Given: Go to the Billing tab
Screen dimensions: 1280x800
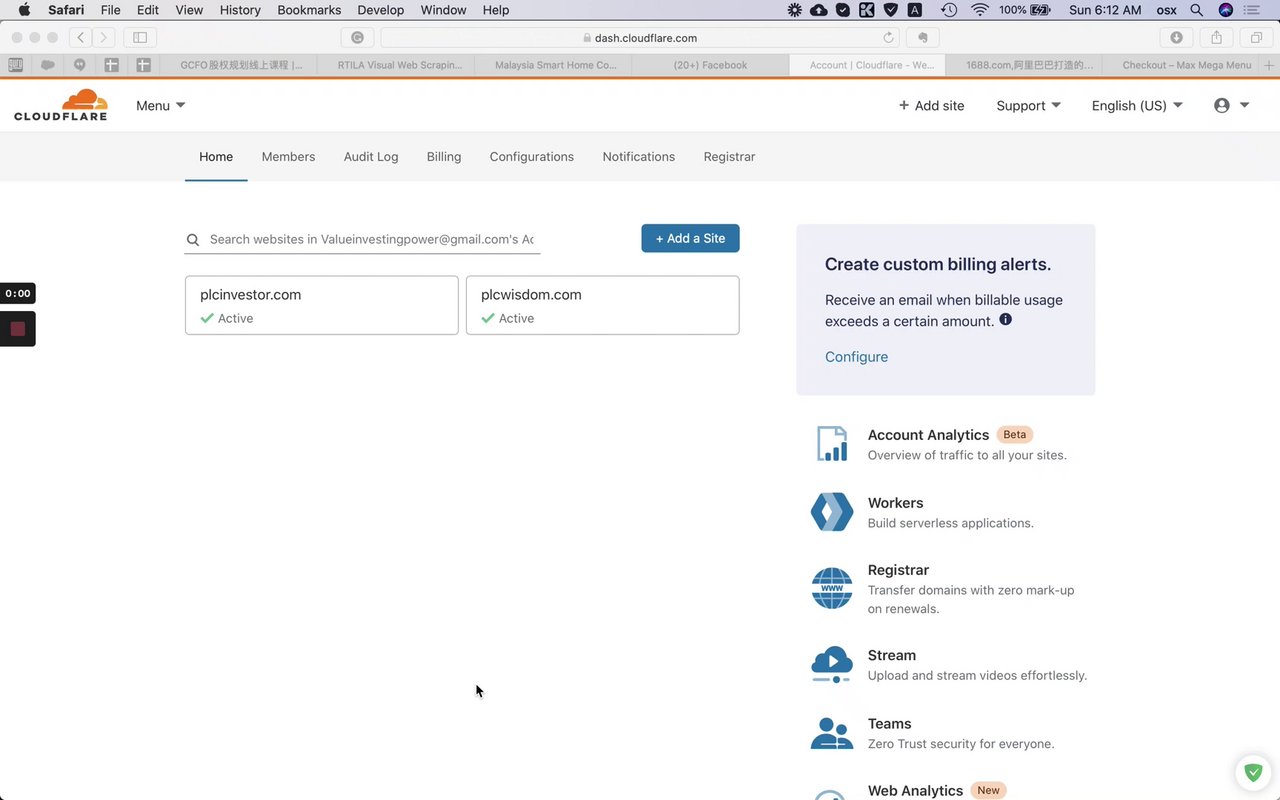Looking at the screenshot, I should click(444, 157).
